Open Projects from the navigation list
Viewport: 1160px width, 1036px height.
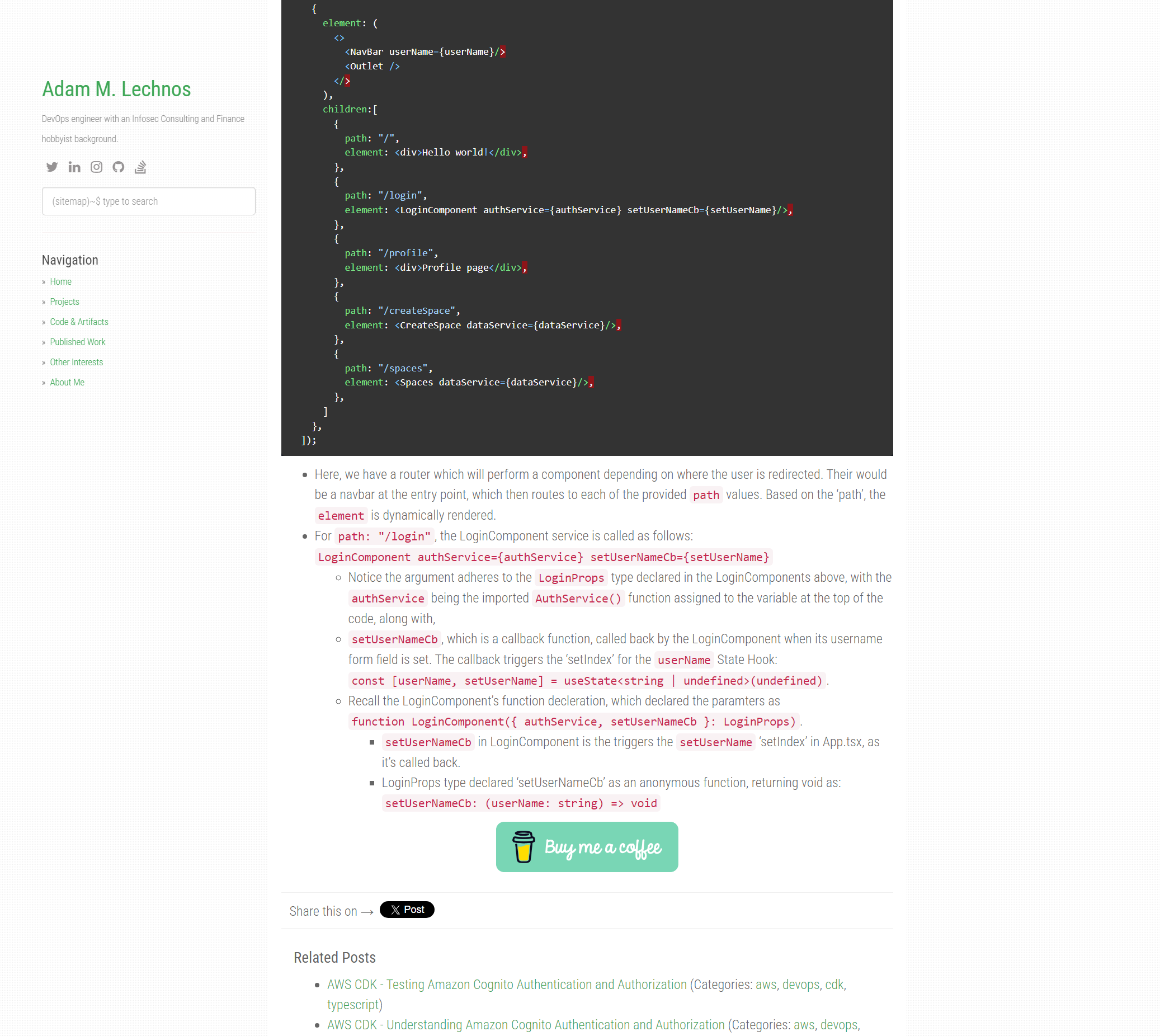tap(64, 302)
